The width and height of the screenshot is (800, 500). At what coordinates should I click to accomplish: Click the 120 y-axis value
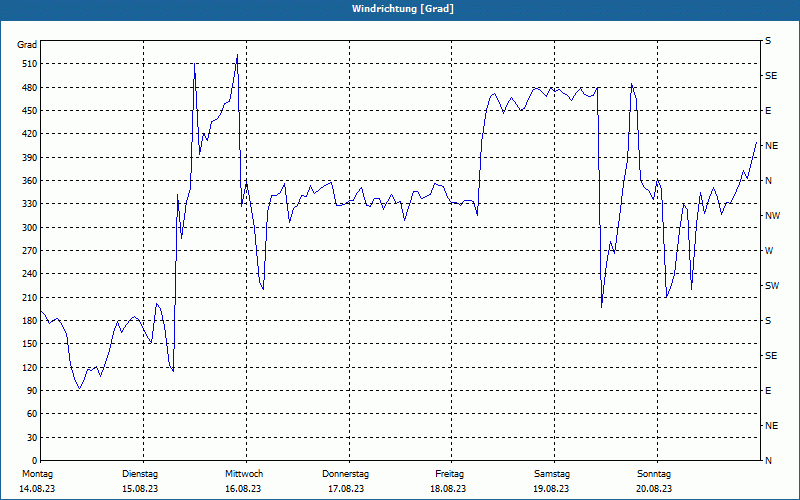coord(30,367)
